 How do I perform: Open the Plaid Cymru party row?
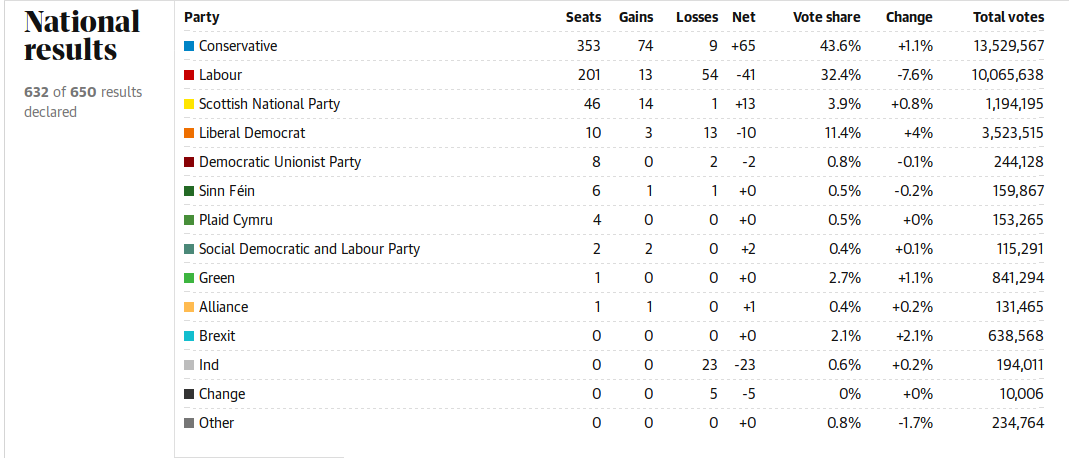[x=236, y=220]
